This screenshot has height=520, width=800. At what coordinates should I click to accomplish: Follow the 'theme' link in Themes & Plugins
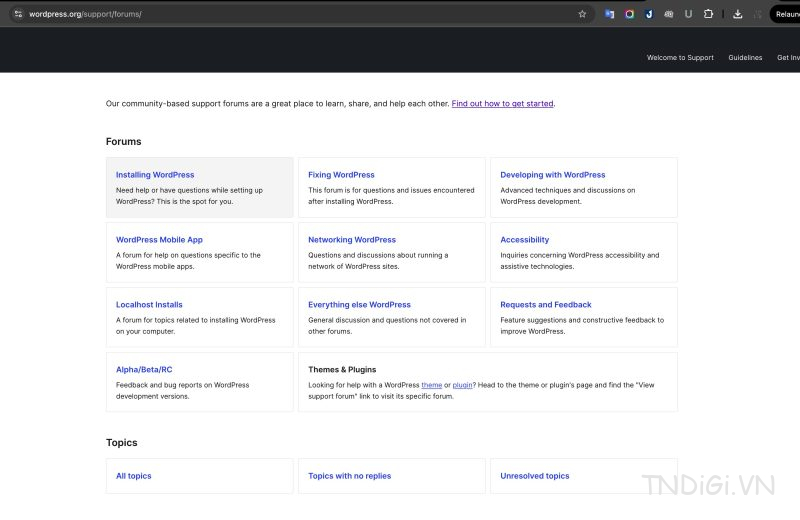(x=432, y=385)
